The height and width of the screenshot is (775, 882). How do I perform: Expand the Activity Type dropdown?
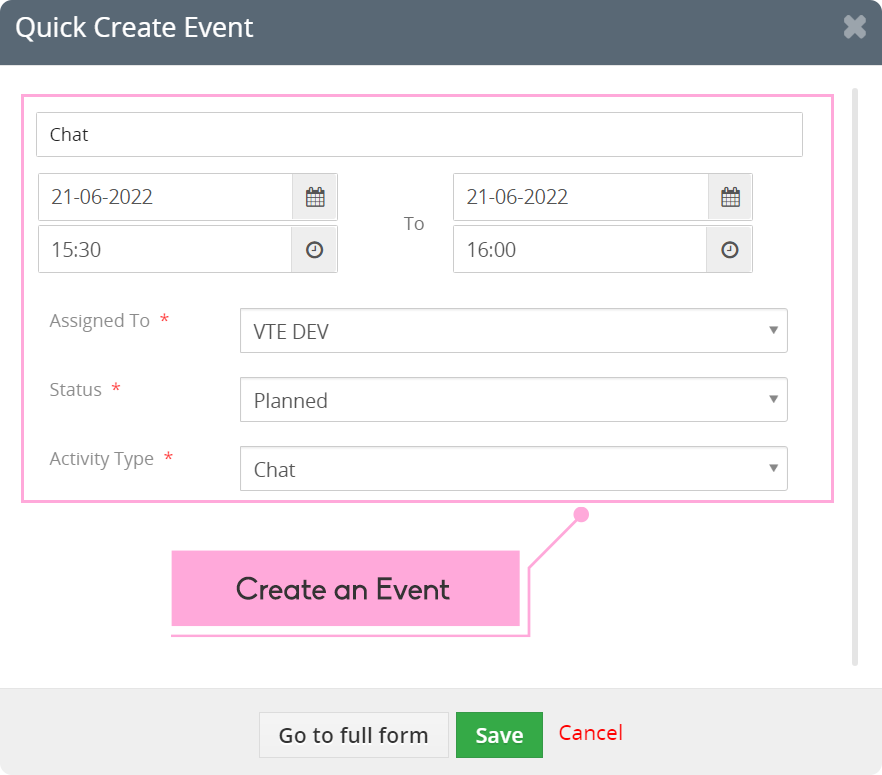coord(514,469)
